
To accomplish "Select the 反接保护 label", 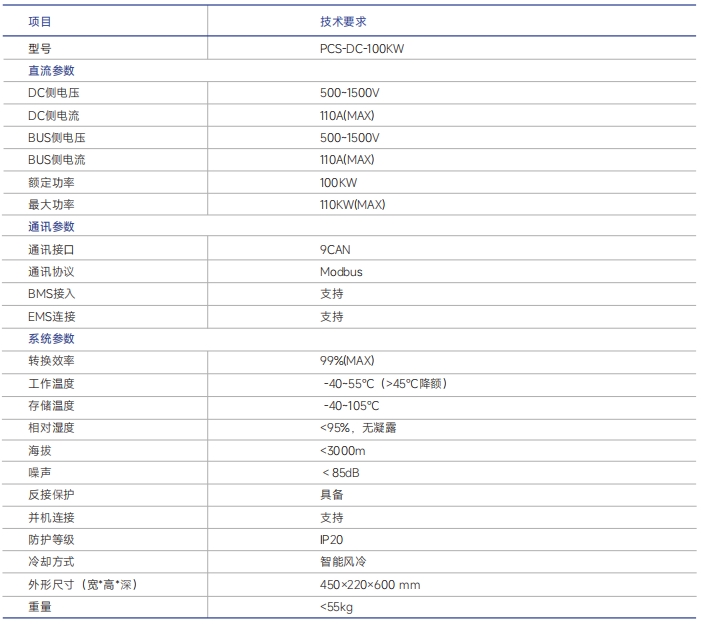I will [51, 495].
